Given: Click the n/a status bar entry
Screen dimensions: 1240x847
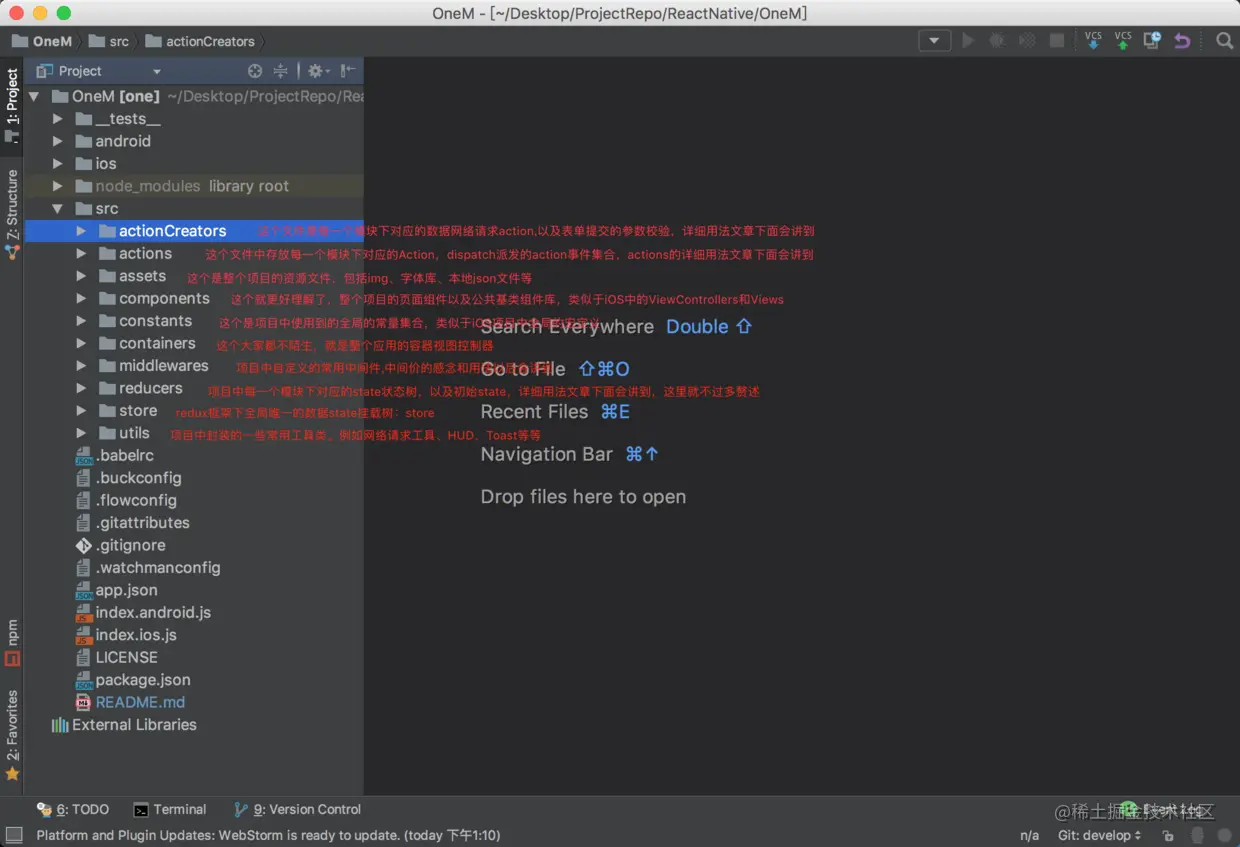Looking at the screenshot, I should coord(1029,835).
